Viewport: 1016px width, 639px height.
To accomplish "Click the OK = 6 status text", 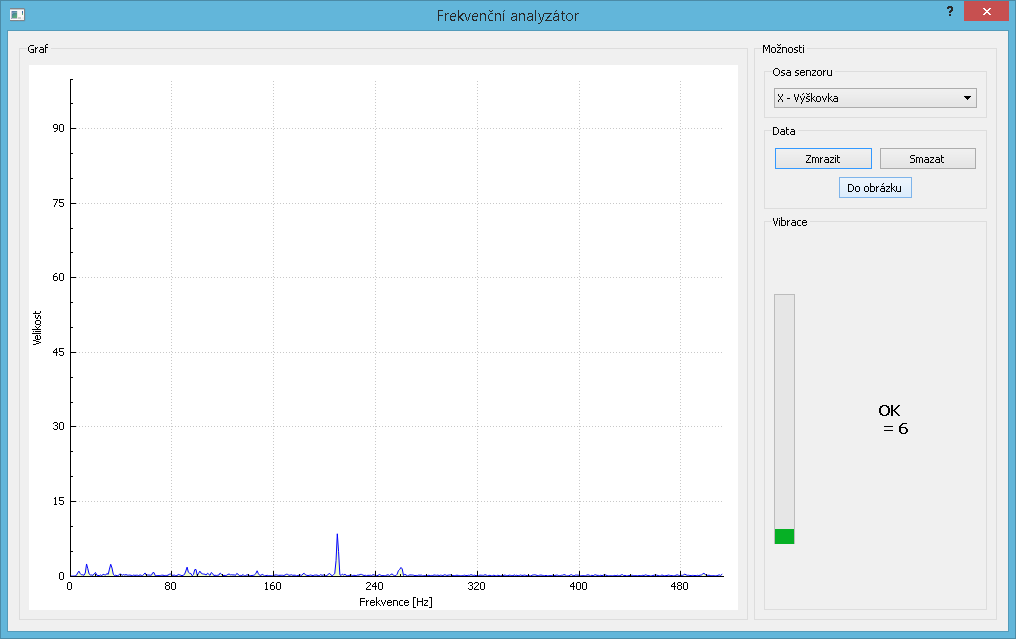I will pos(893,420).
